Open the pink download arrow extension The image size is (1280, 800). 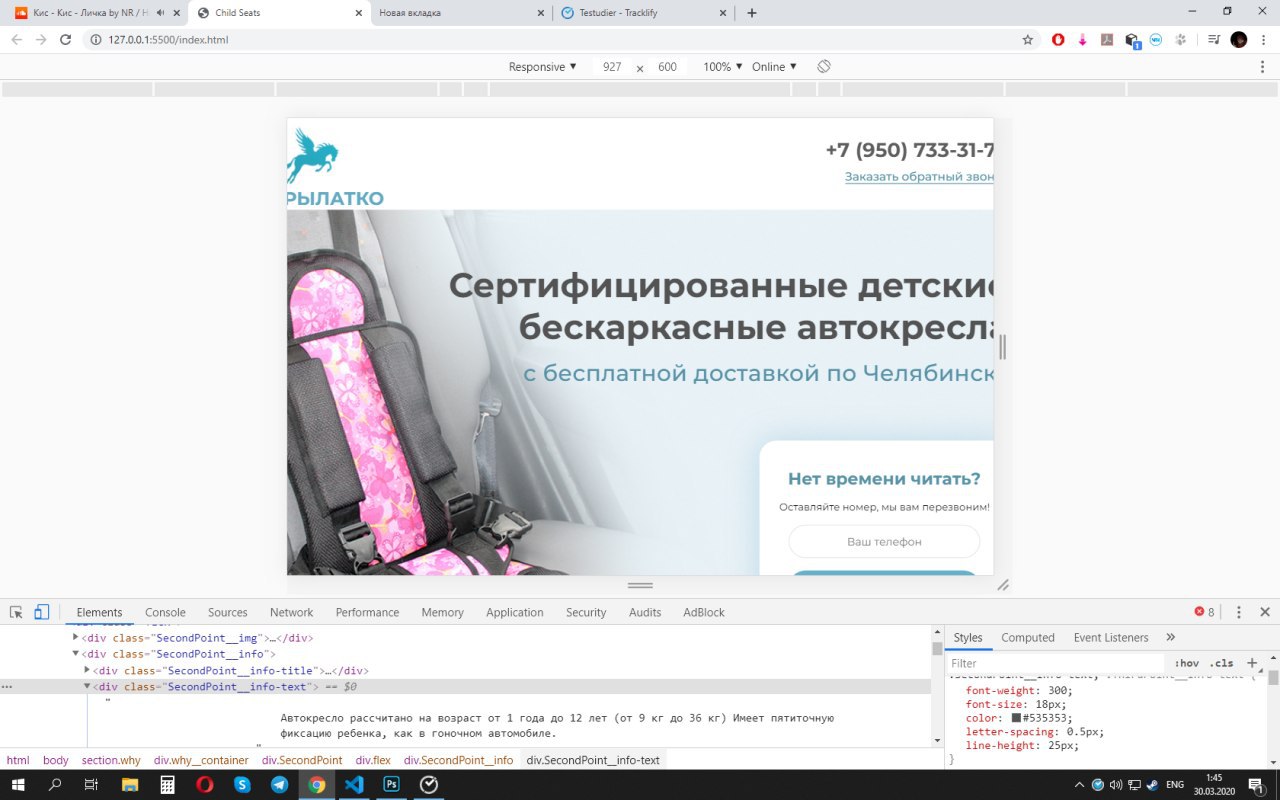coord(1082,39)
